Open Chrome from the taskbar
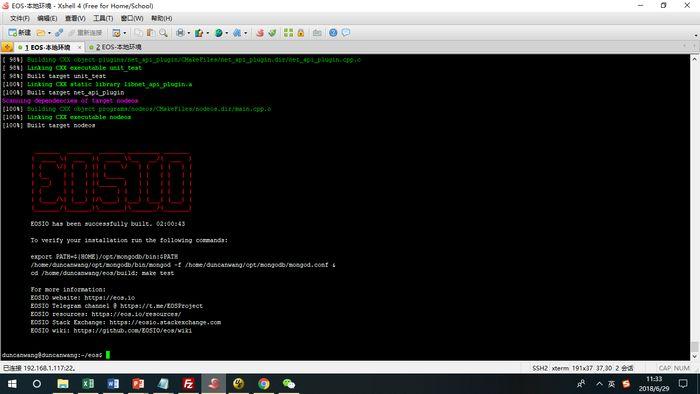Image resolution: width=700 pixels, height=394 pixels. pyautogui.click(x=264, y=384)
